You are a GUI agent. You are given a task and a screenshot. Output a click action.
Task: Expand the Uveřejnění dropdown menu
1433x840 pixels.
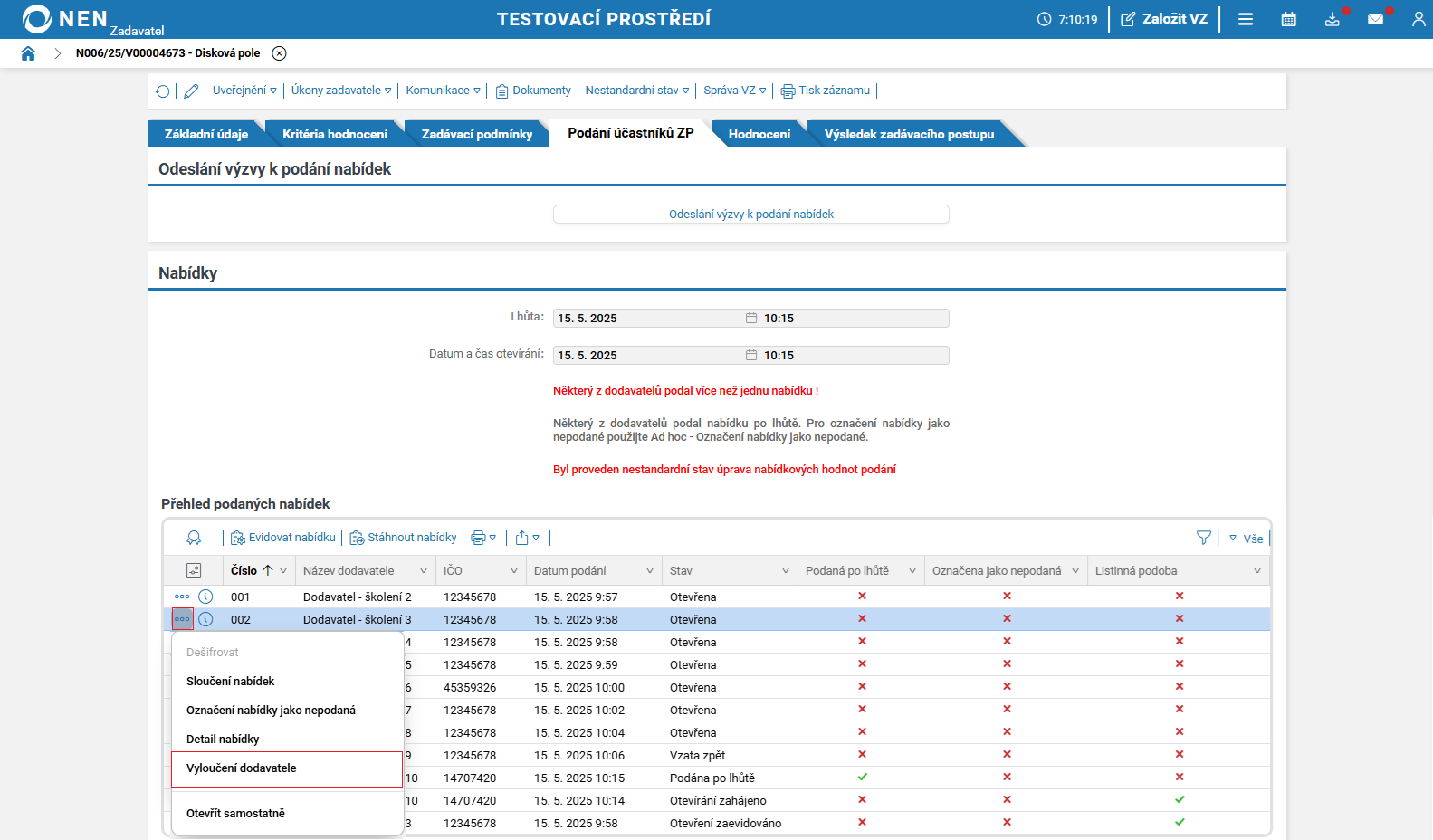244,91
